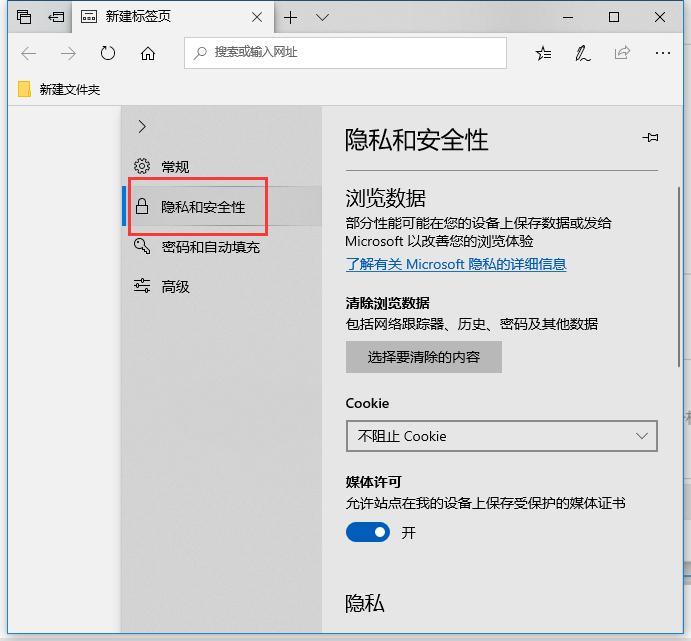This screenshot has height=641, width=691.
Task: Open the favorites hub star icon
Action: [x=543, y=53]
